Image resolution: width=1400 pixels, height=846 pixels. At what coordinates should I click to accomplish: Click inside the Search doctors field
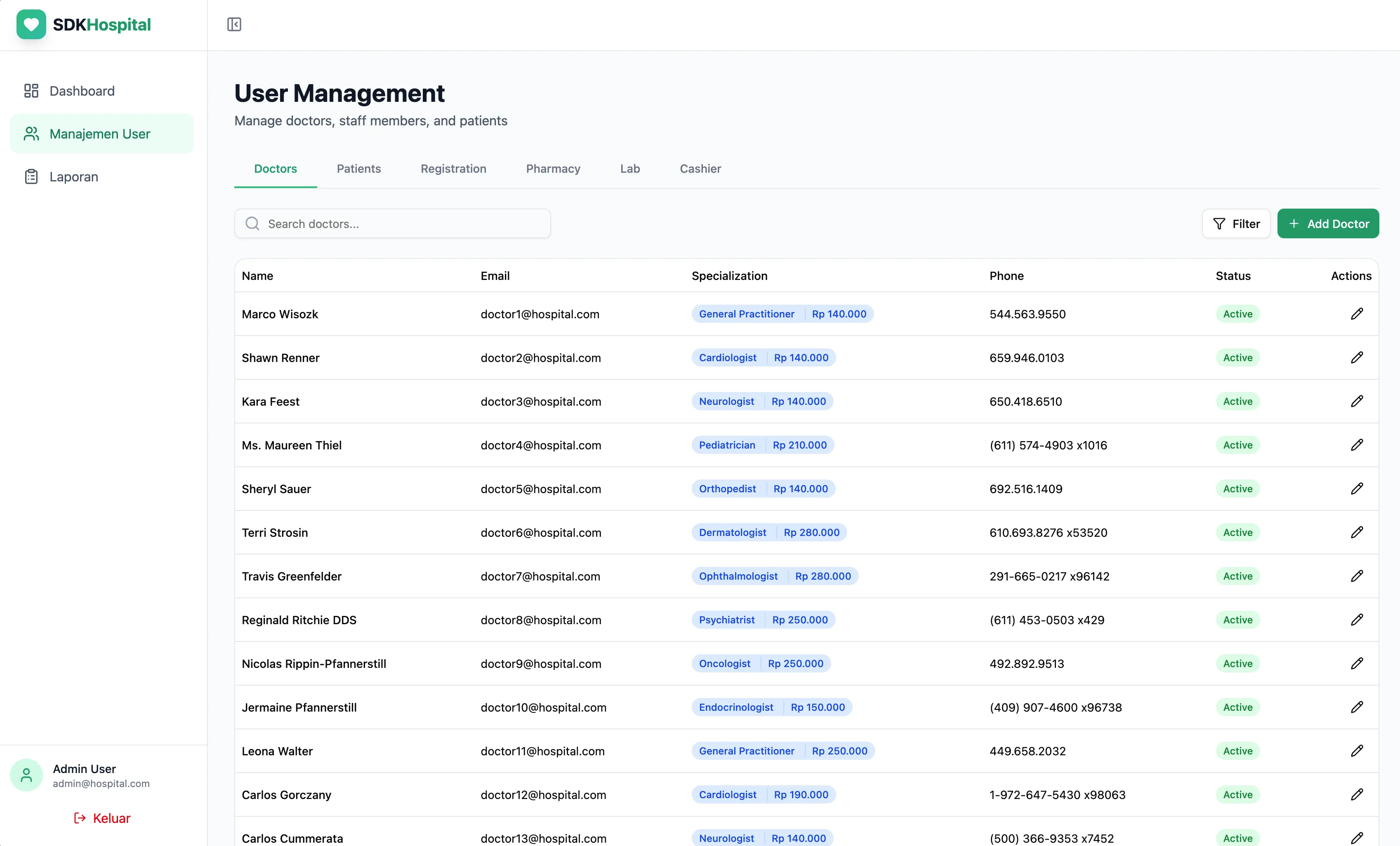(x=398, y=223)
